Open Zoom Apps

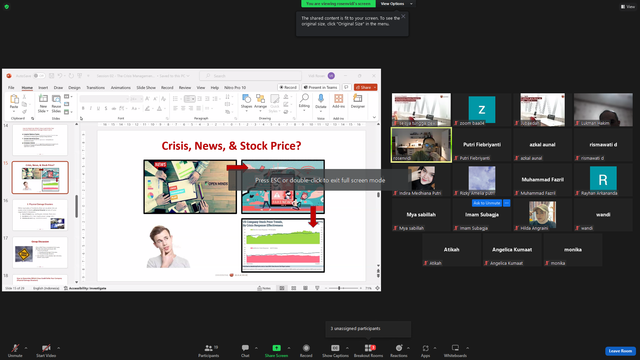425,350
